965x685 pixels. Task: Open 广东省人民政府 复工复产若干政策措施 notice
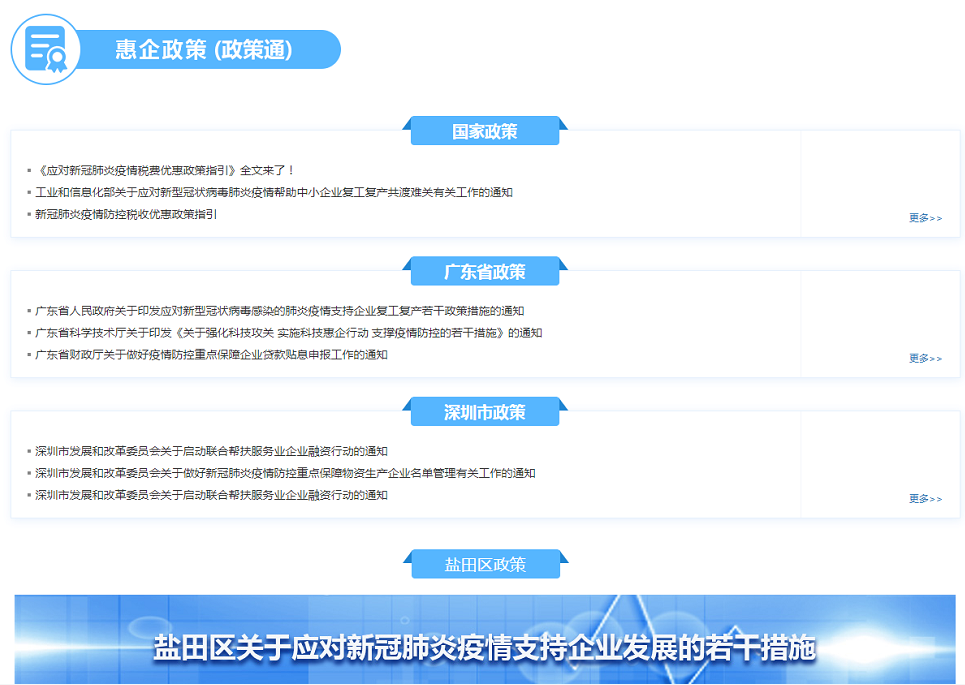pyautogui.click(x=279, y=311)
